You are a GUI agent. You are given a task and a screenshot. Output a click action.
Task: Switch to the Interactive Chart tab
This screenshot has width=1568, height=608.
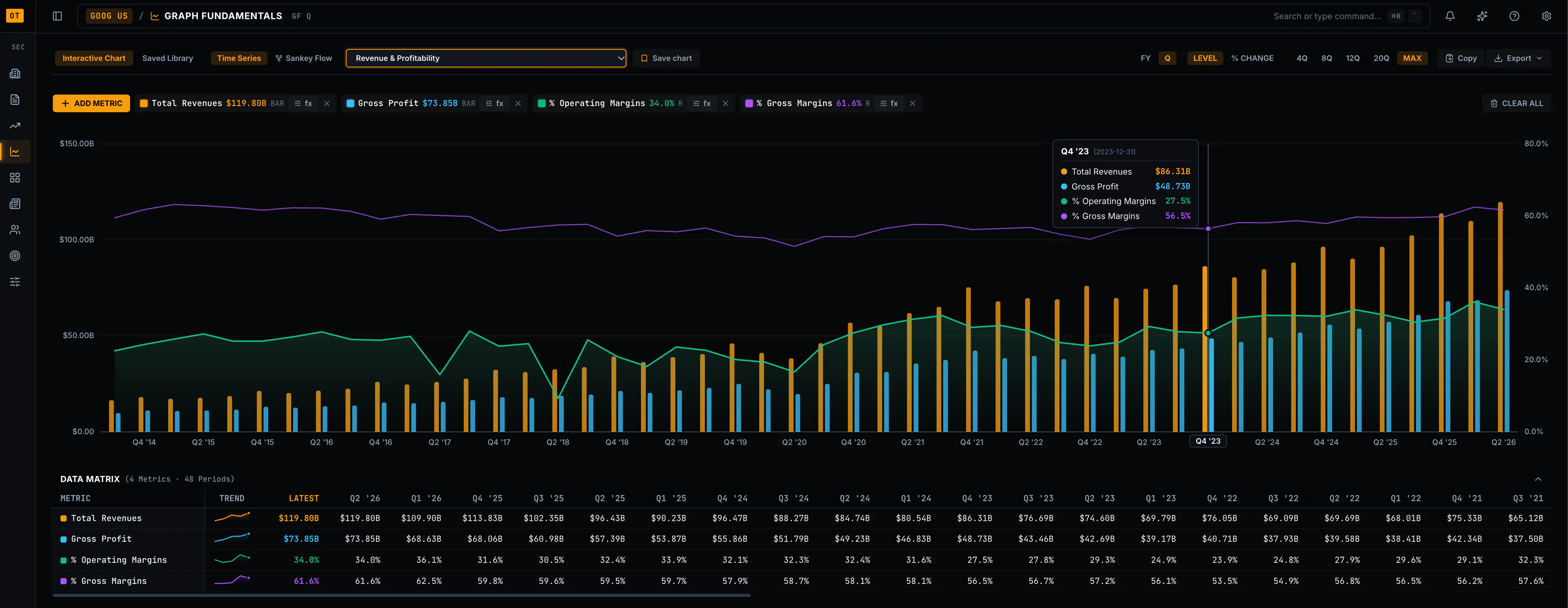click(x=94, y=59)
